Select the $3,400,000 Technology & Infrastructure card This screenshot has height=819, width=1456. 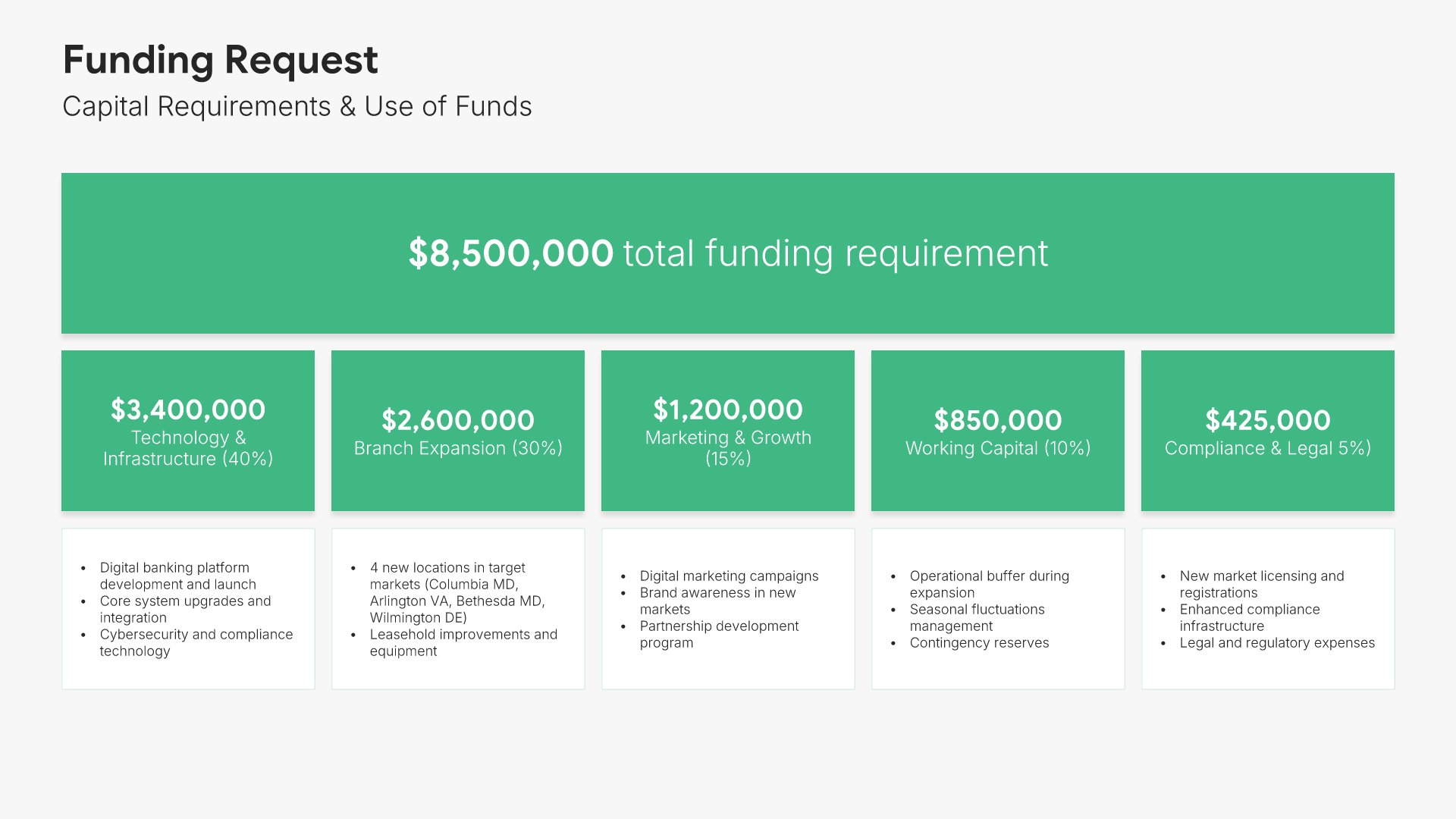pyautogui.click(x=187, y=431)
